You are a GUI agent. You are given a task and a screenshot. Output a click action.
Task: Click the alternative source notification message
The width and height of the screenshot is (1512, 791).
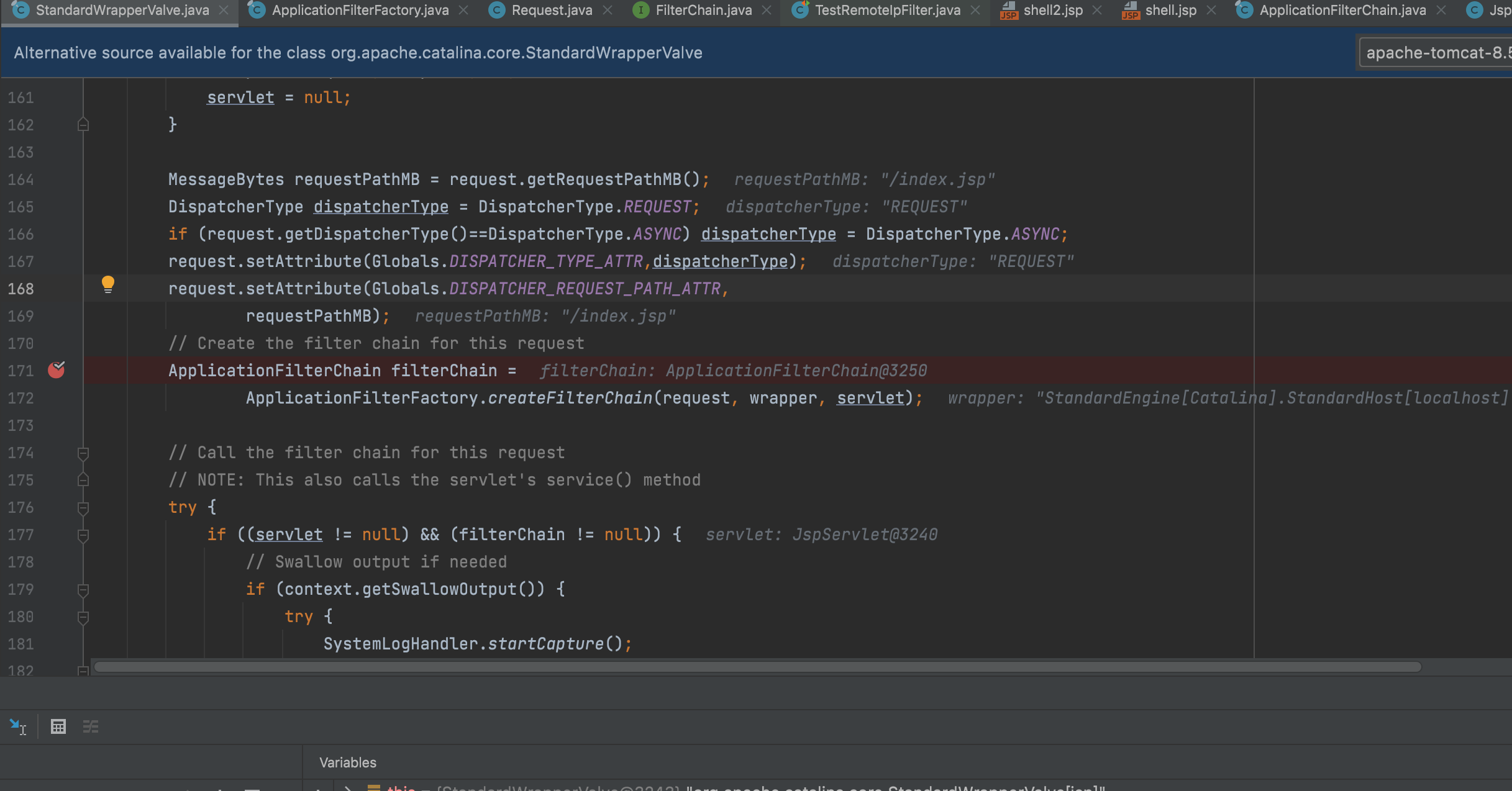pyautogui.click(x=358, y=53)
